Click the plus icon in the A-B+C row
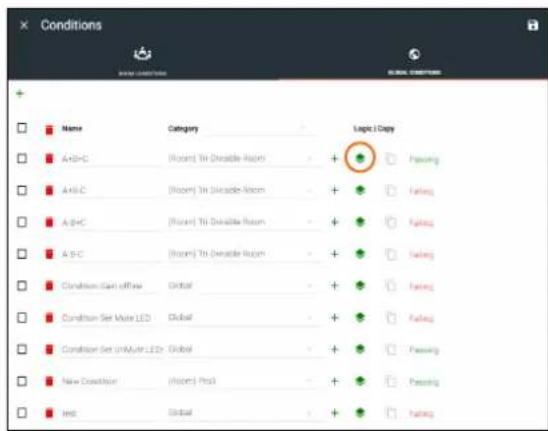 [334, 222]
